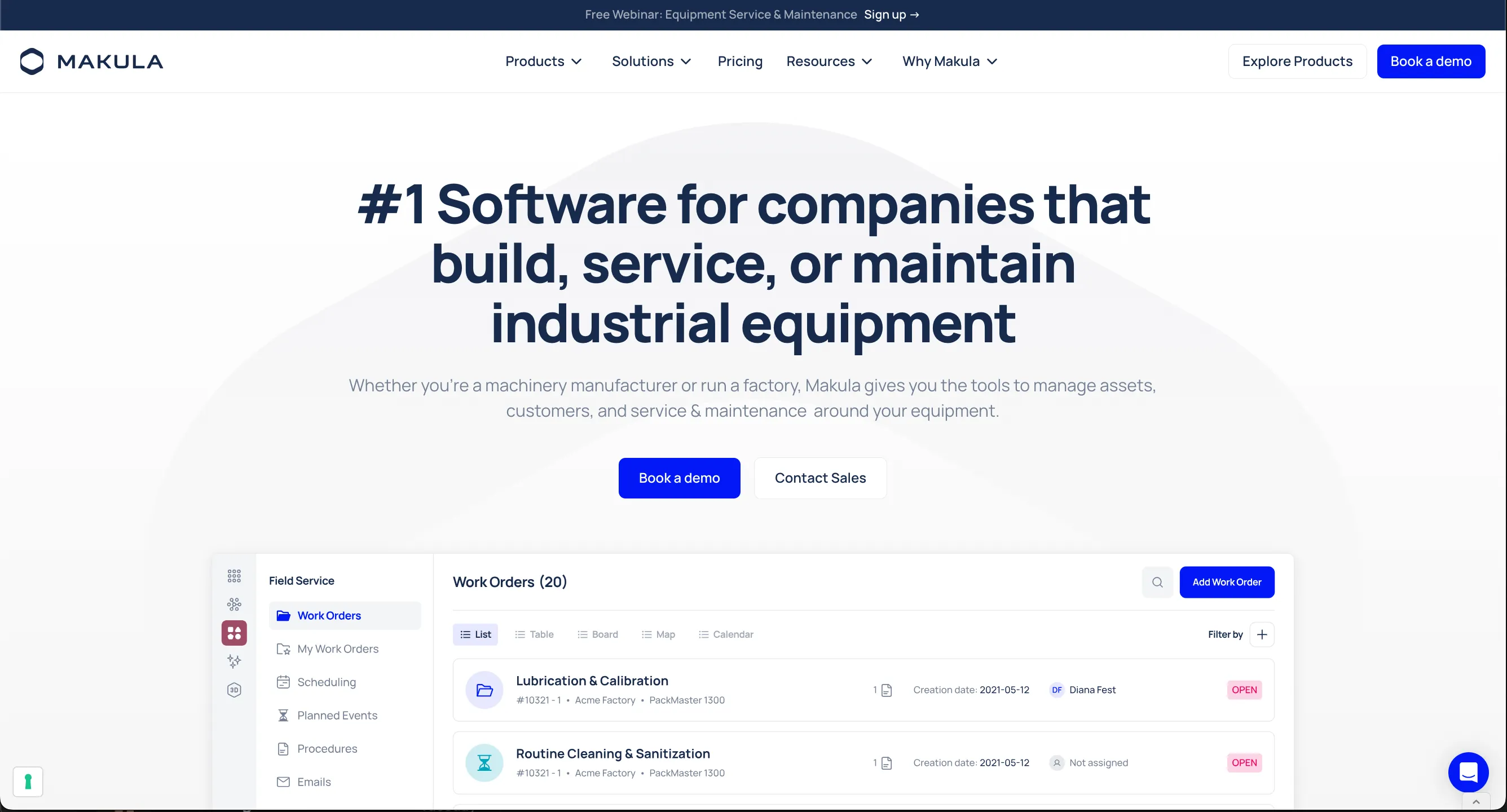1507x812 pixels.
Task: Expand the Products dropdown menu
Action: tap(543, 61)
